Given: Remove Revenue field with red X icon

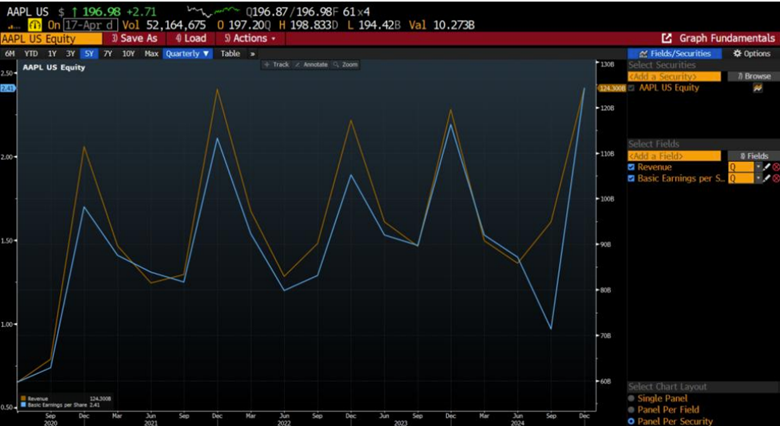Looking at the screenshot, I should [x=776, y=167].
